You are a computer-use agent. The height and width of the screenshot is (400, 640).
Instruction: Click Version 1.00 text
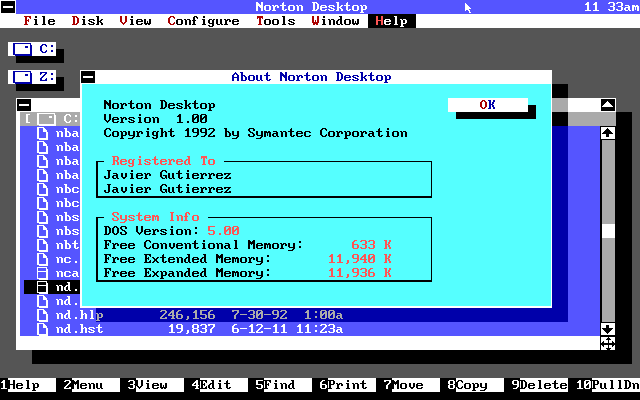pos(156,119)
